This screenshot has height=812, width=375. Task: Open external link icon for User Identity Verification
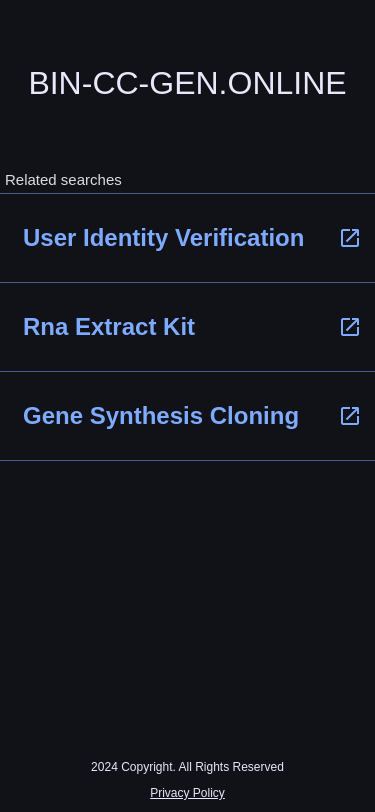click(x=350, y=238)
